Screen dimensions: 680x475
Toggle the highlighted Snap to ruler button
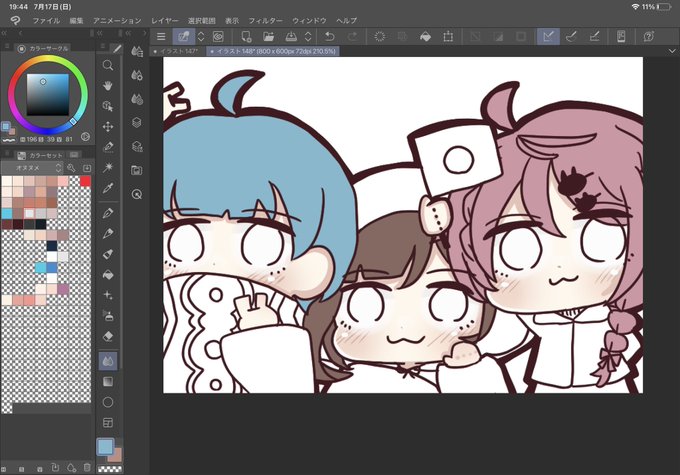[x=548, y=36]
